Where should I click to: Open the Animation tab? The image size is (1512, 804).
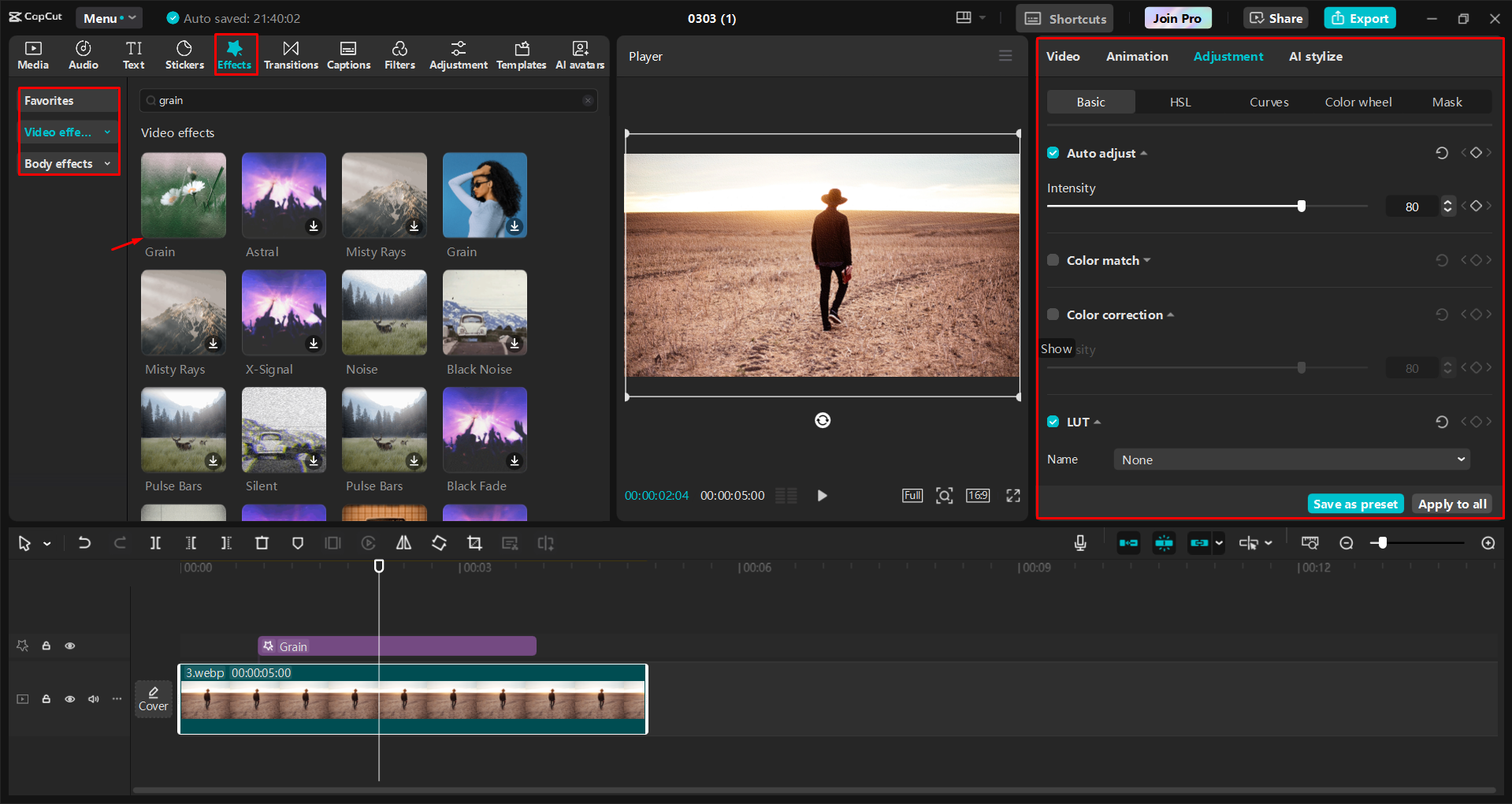click(x=1136, y=56)
